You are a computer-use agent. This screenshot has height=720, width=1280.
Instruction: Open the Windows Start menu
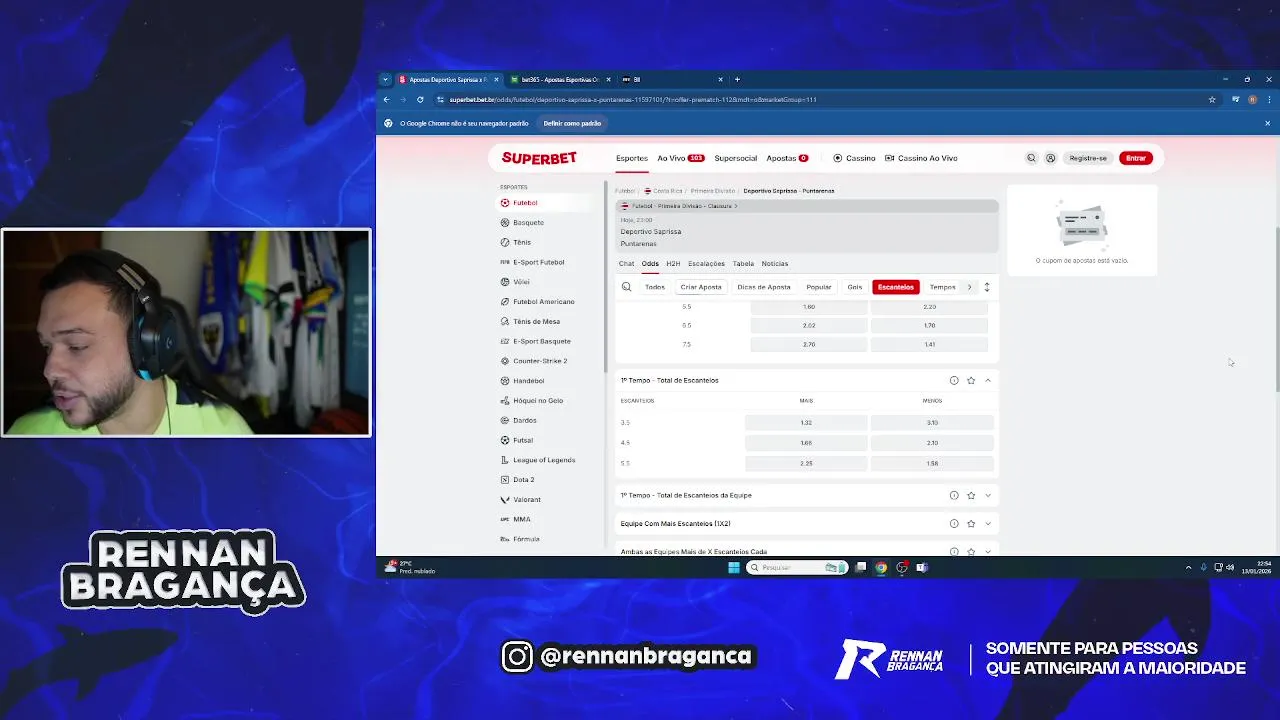(733, 567)
